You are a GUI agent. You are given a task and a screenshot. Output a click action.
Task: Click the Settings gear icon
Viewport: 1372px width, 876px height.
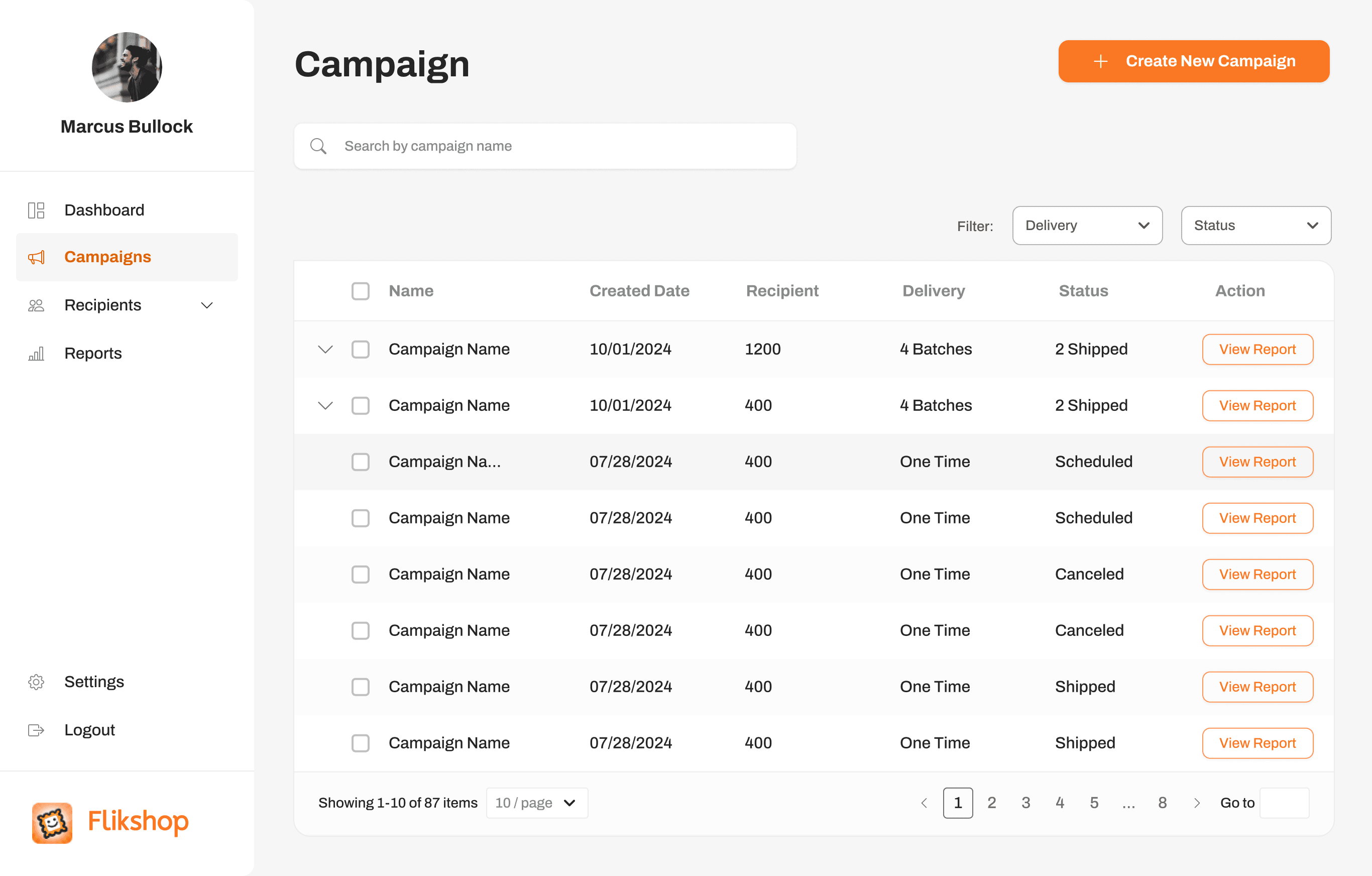pos(36,682)
